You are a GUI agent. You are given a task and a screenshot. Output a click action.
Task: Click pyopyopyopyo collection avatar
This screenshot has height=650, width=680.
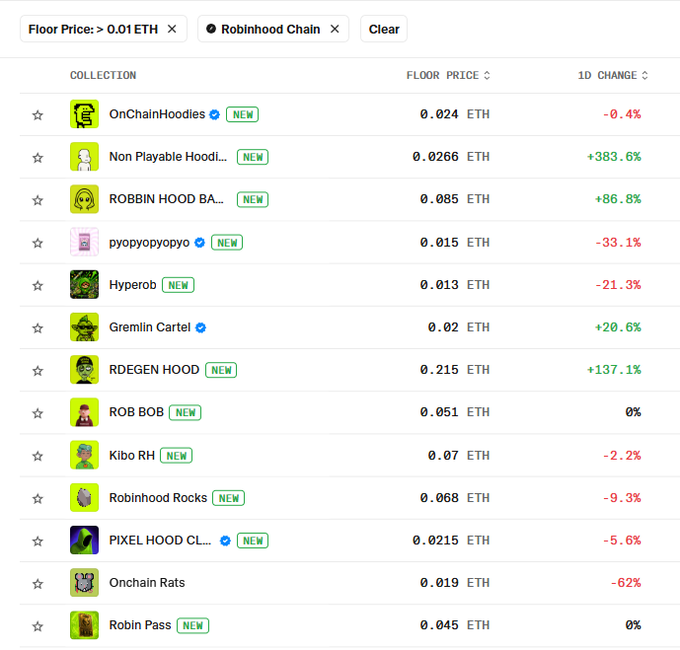click(x=84, y=242)
